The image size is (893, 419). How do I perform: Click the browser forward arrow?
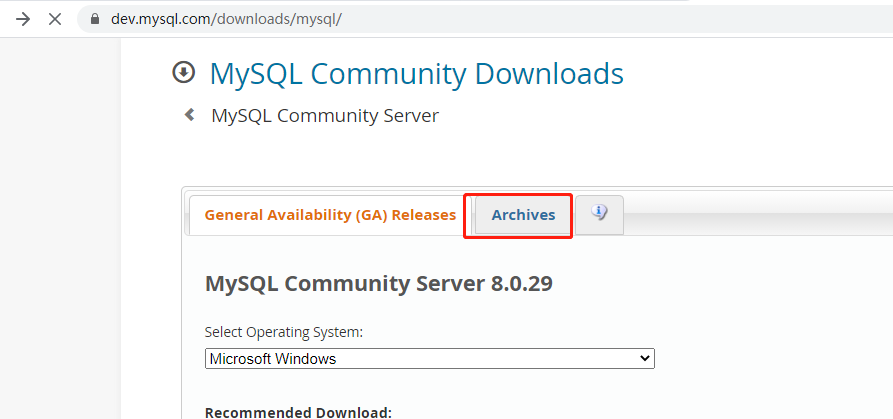pos(23,19)
